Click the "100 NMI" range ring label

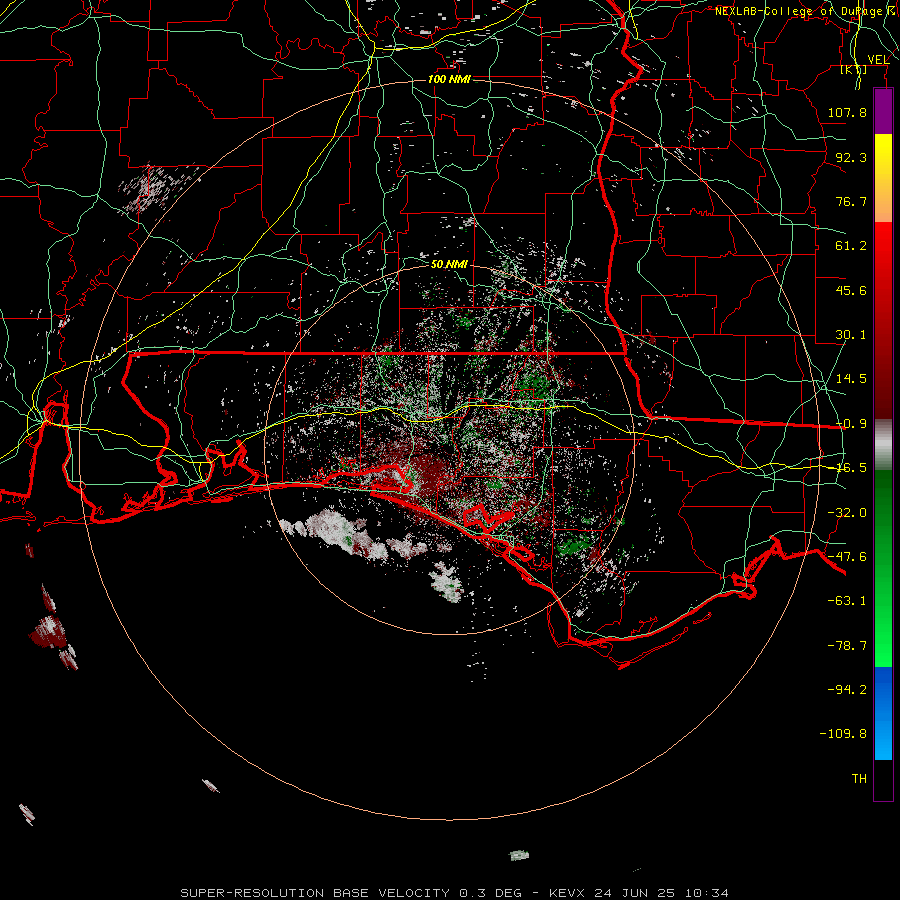coord(449,79)
